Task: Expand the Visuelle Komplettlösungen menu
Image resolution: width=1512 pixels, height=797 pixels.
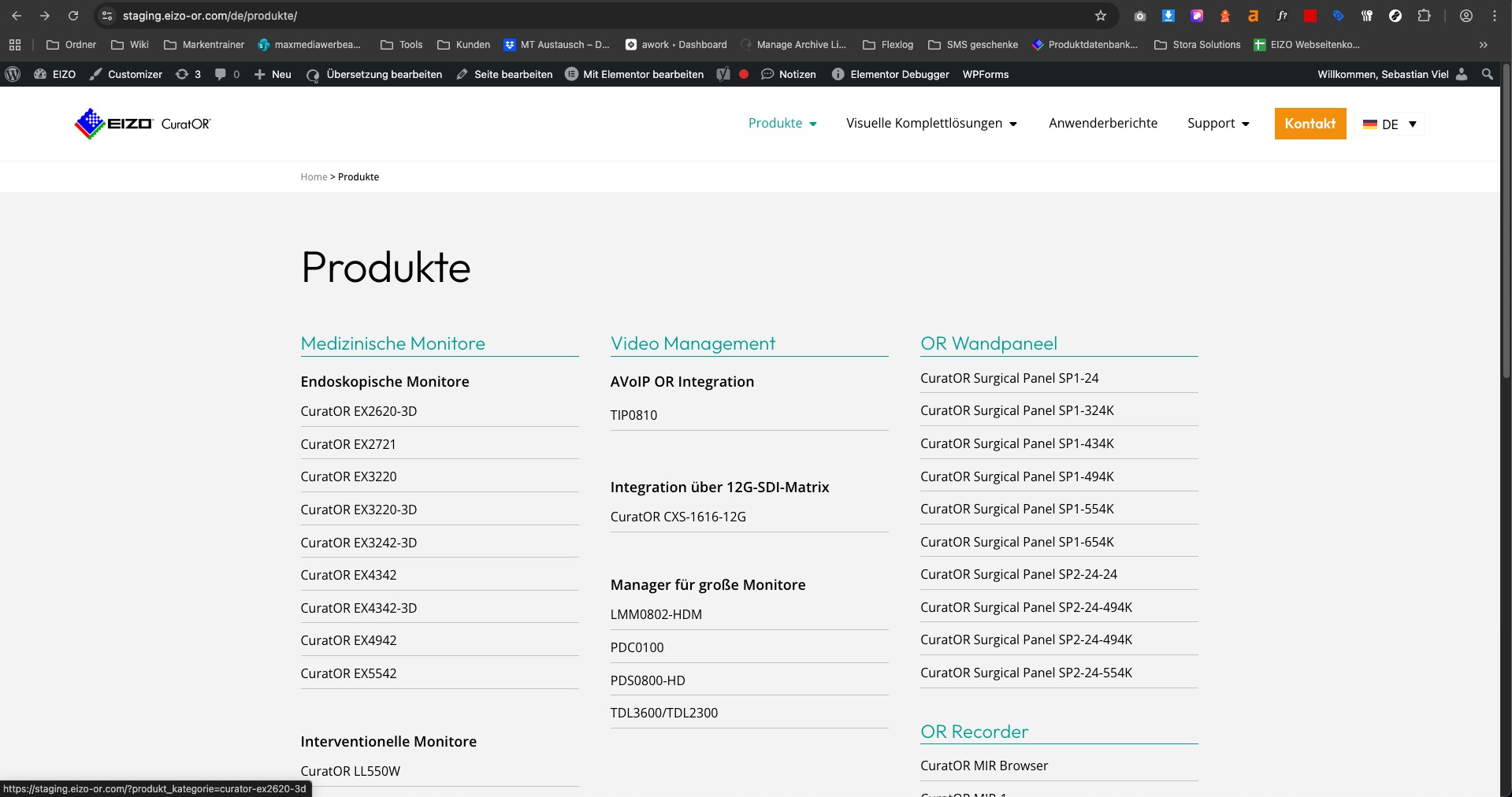Action: tap(1012, 124)
